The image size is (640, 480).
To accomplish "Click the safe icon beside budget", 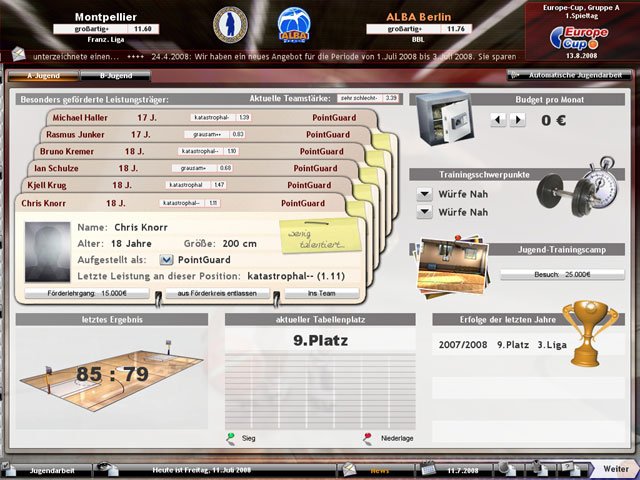I will click(444, 117).
